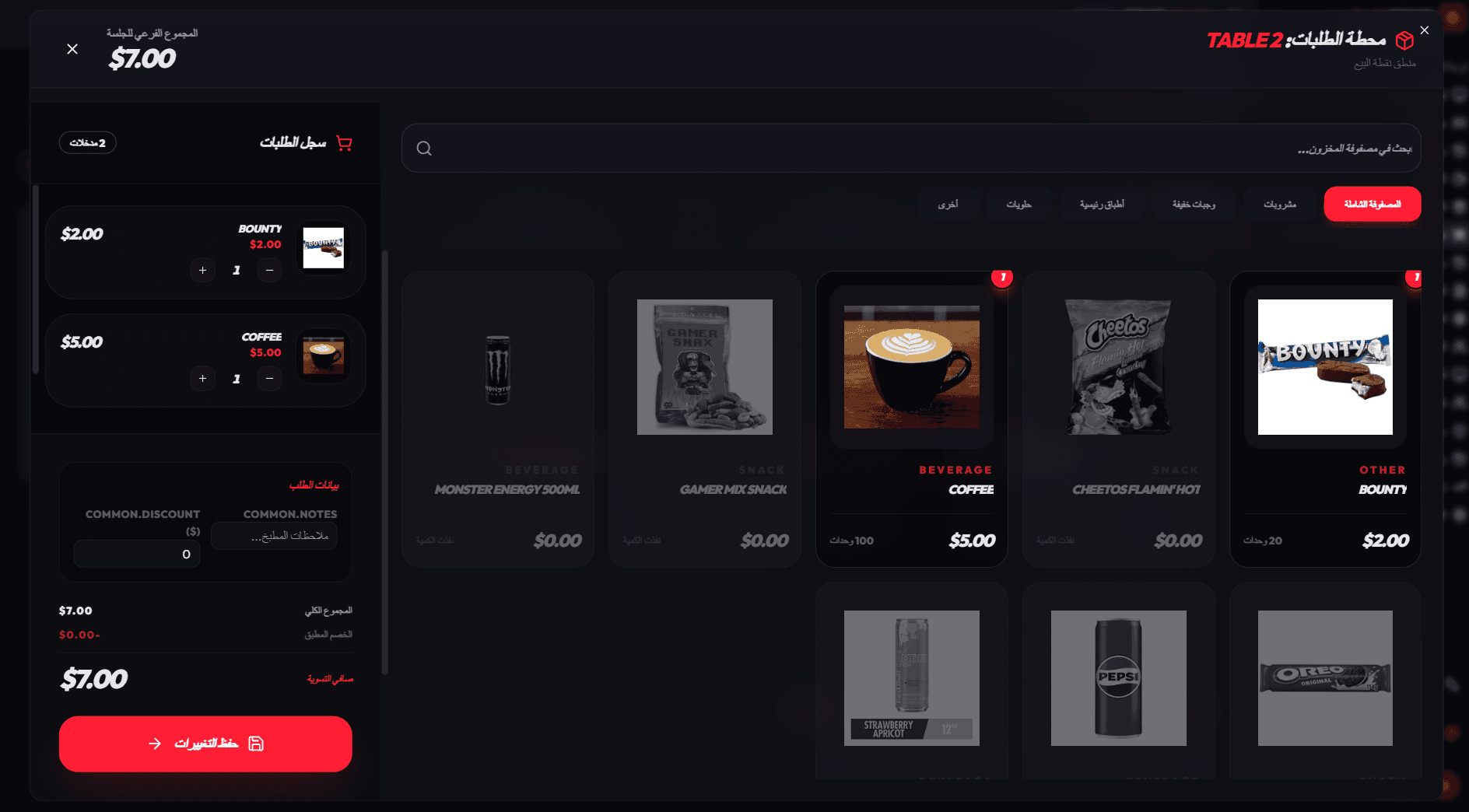Add the Coffee product card to the order
The image size is (1469, 812).
click(911, 418)
